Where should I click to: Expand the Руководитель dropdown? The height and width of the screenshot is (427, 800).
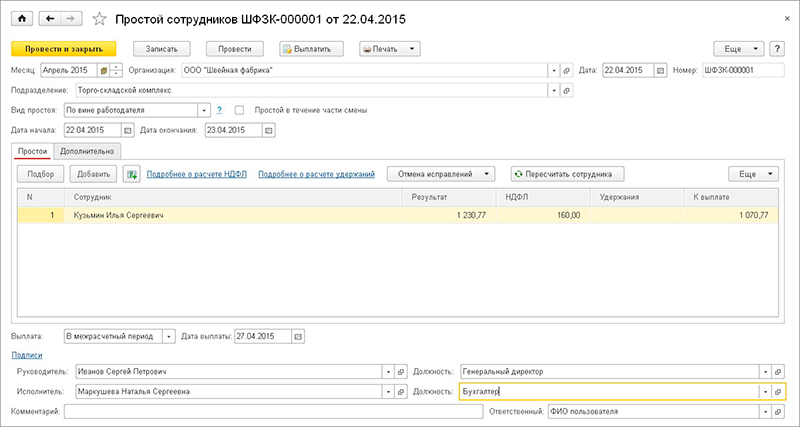388,372
